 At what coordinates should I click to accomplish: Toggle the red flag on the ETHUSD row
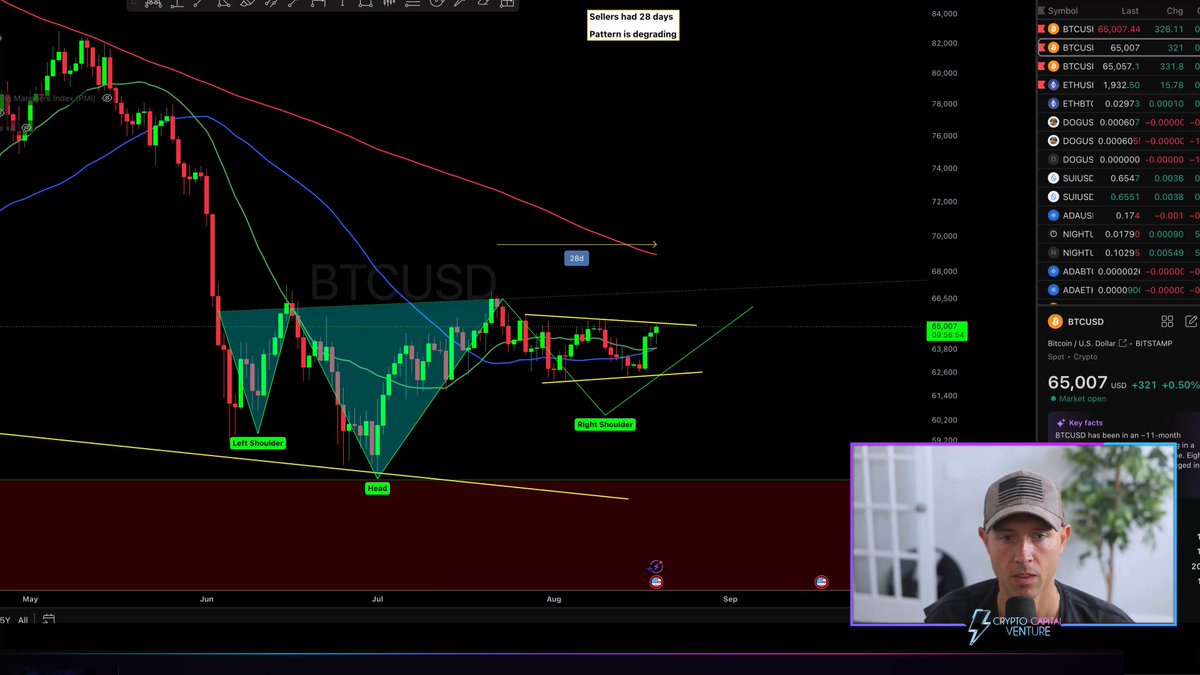tap(1041, 85)
